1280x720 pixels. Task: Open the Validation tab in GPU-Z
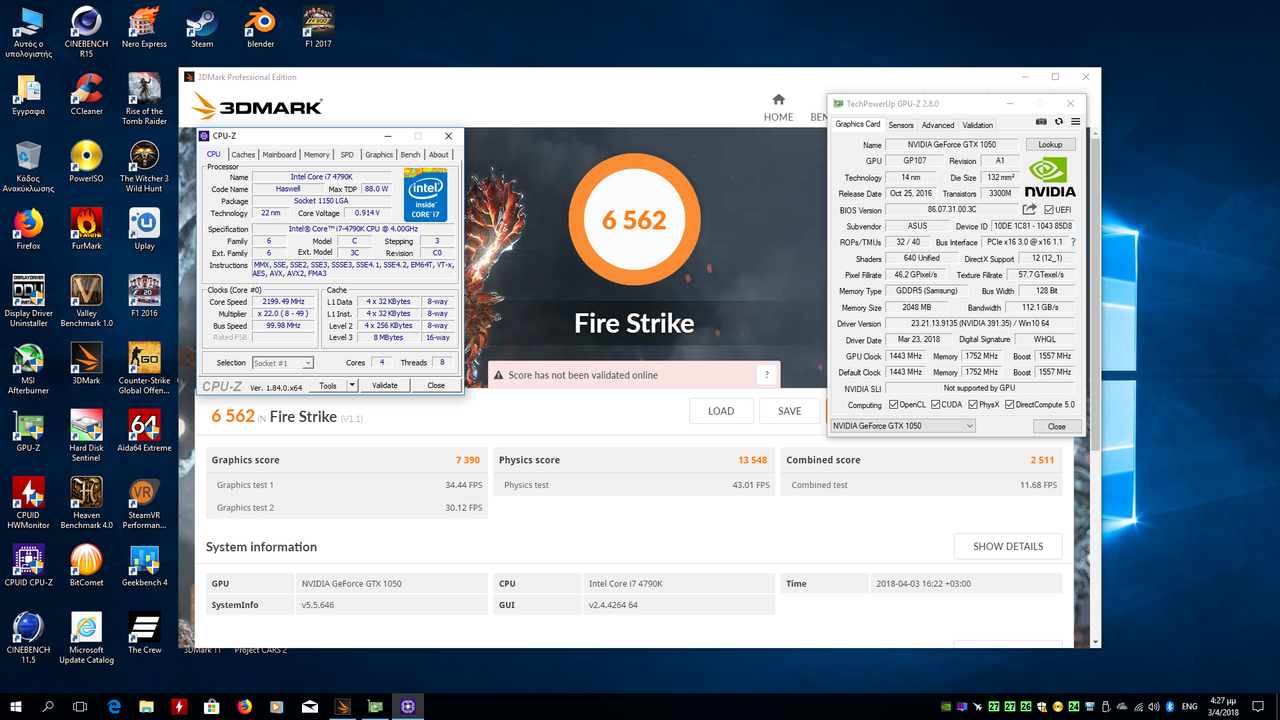978,125
